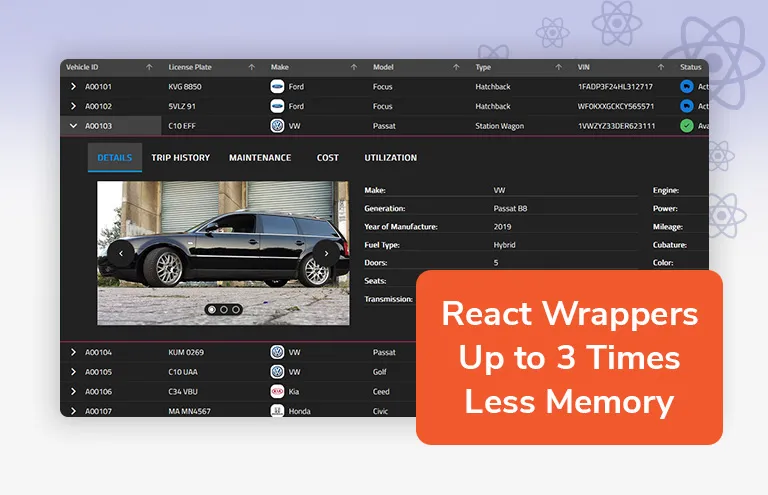
Task: Select first carousel dot indicator
Action: tap(212, 309)
